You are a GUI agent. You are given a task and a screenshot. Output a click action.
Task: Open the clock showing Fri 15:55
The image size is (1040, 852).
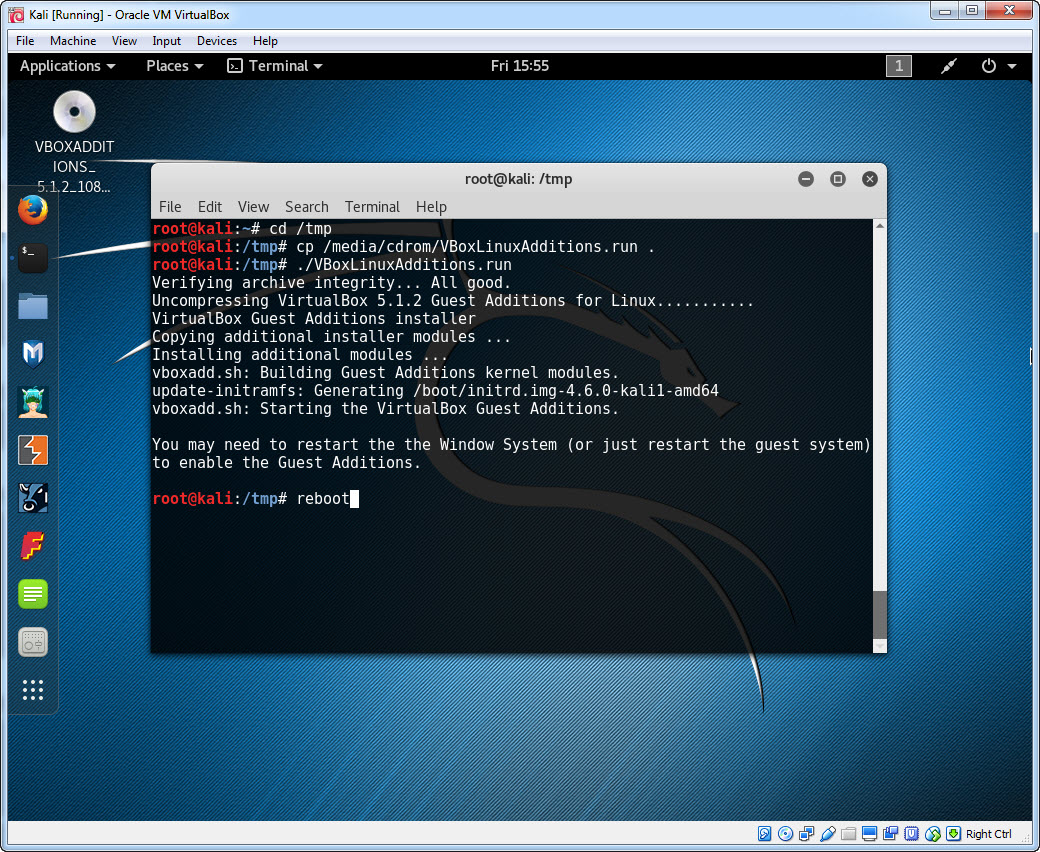tap(520, 66)
